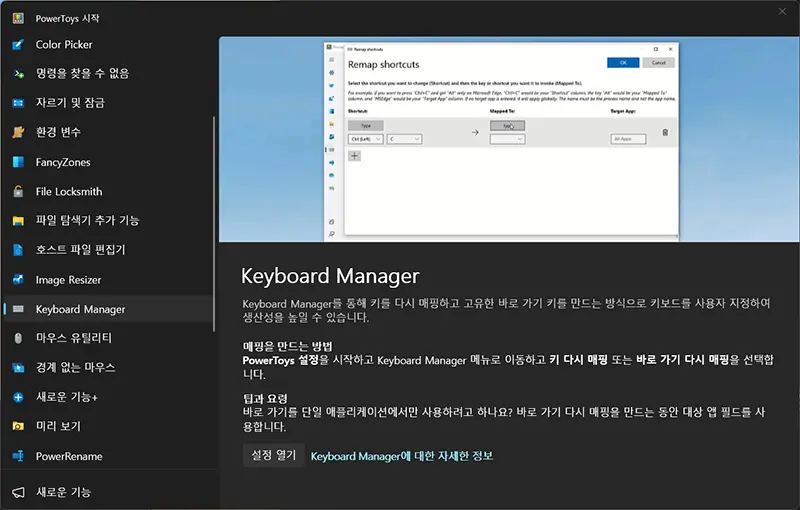Select File Locksmith entry

108,192
